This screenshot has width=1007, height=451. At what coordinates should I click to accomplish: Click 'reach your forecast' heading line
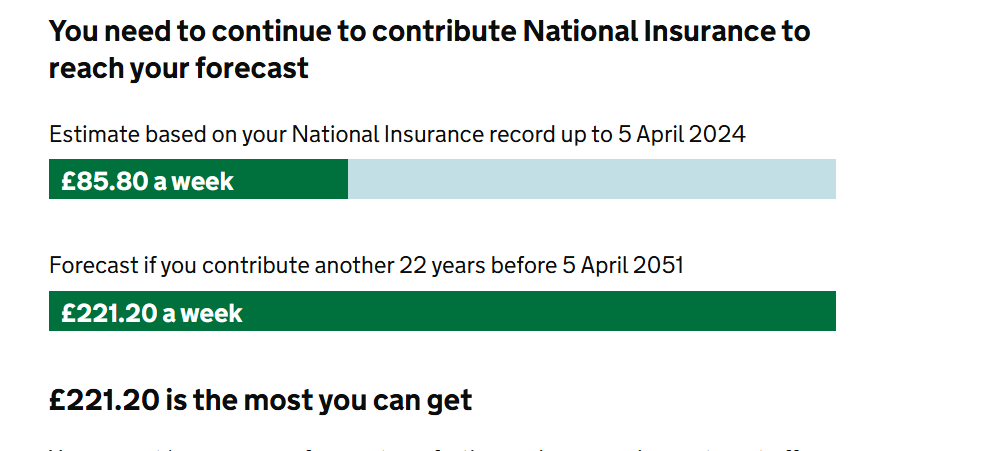click(179, 68)
